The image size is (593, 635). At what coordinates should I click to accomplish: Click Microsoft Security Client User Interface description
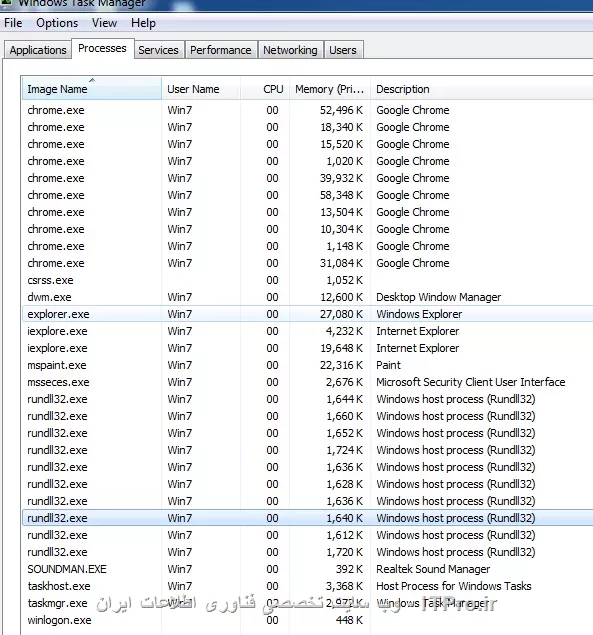471,382
